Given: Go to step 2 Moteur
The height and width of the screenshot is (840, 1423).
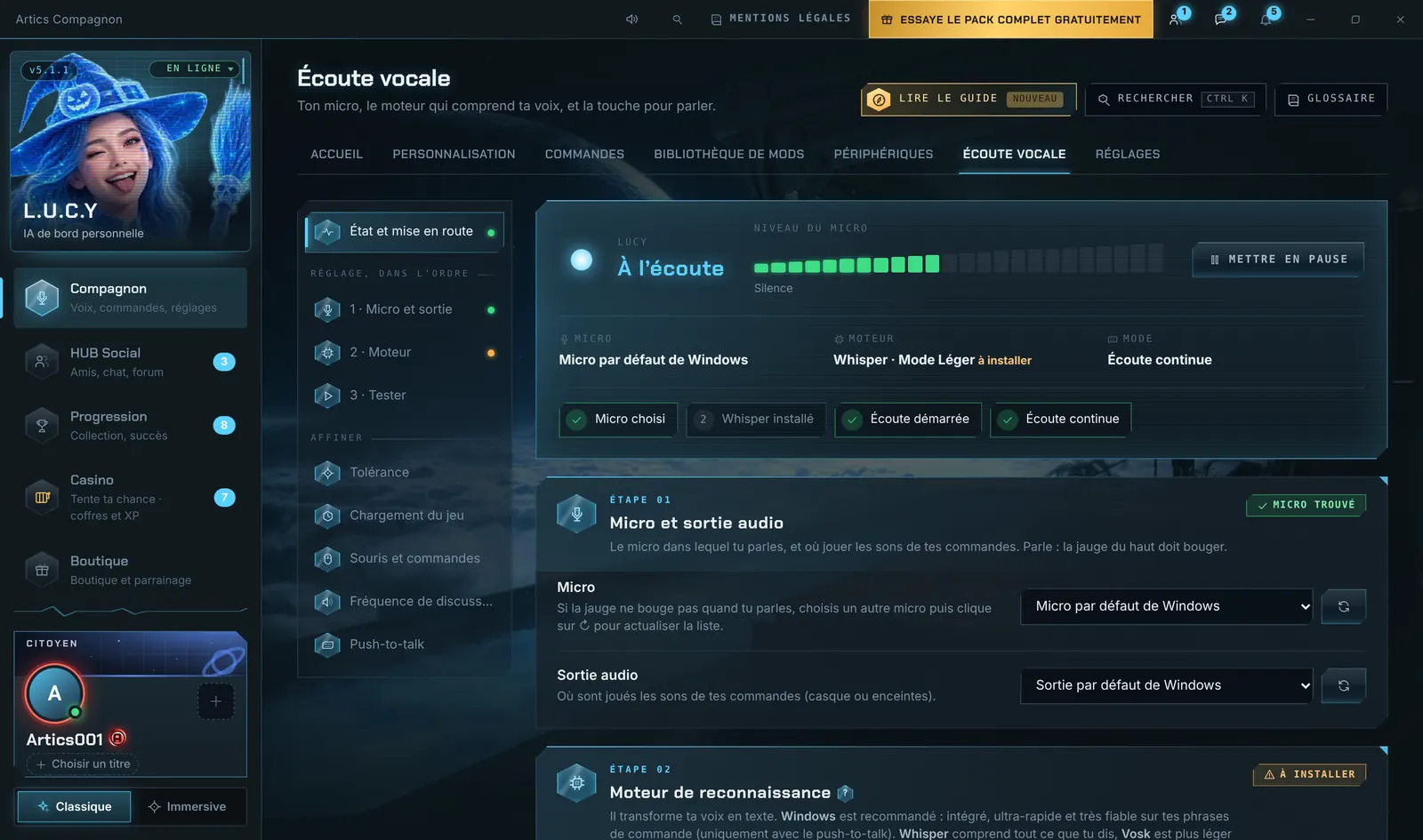Looking at the screenshot, I should coord(405,353).
